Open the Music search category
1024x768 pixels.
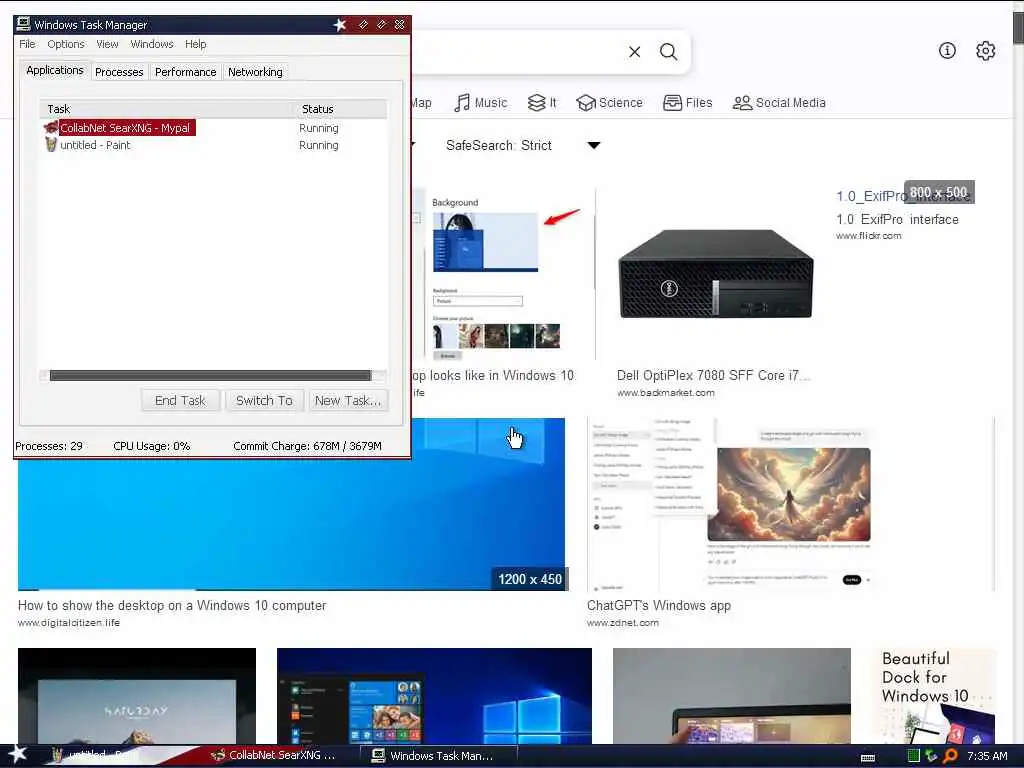(x=481, y=103)
